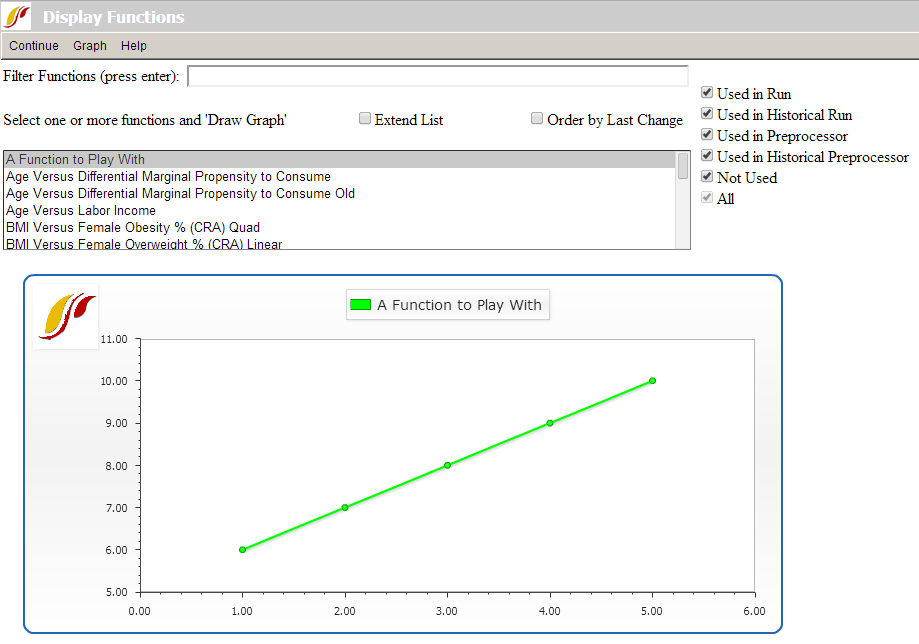Click the data point at x=1.00
This screenshot has width=919, height=644.
[242, 549]
